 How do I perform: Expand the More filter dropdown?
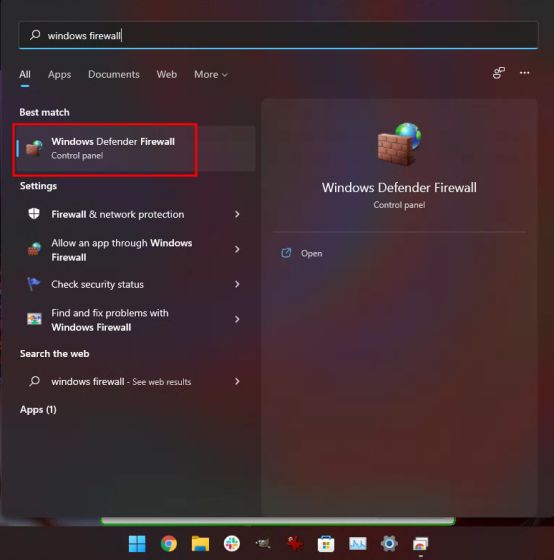coord(211,74)
